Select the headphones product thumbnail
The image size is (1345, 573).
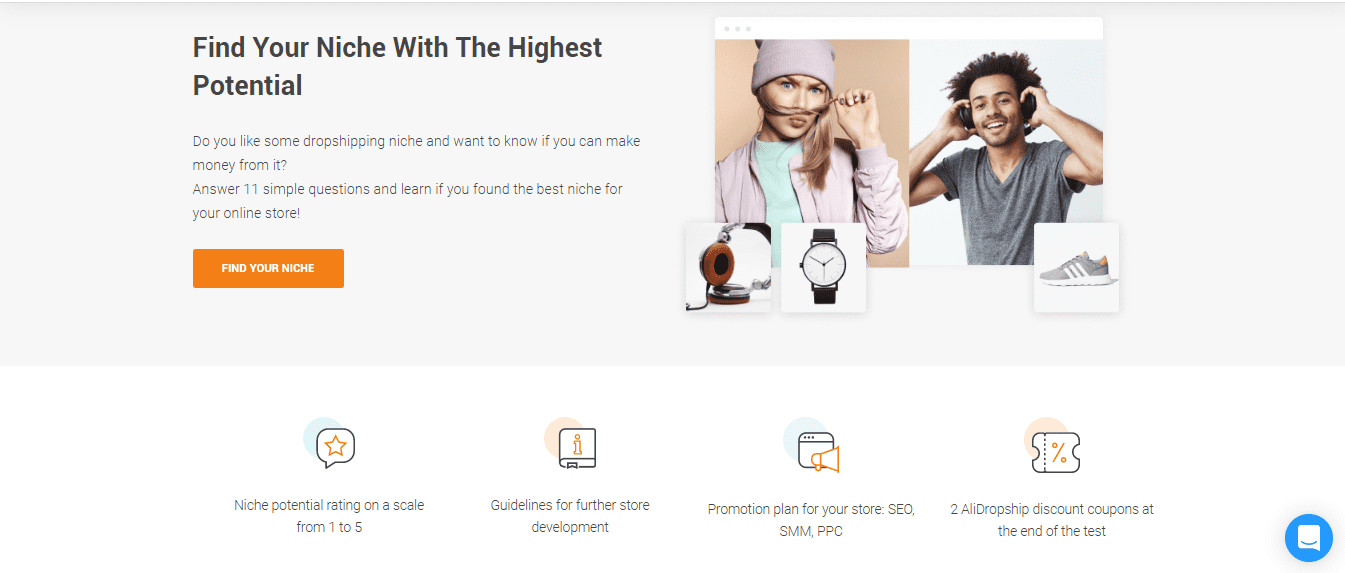(728, 267)
